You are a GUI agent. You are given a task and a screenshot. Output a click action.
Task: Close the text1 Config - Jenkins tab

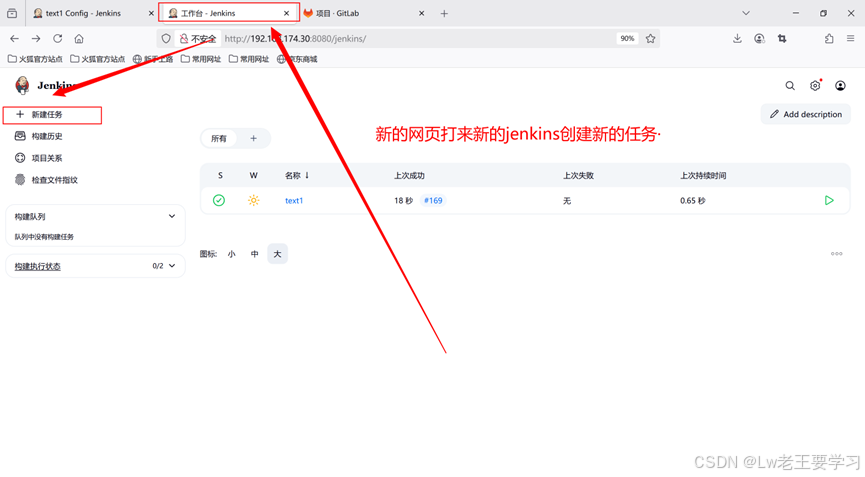[151, 13]
